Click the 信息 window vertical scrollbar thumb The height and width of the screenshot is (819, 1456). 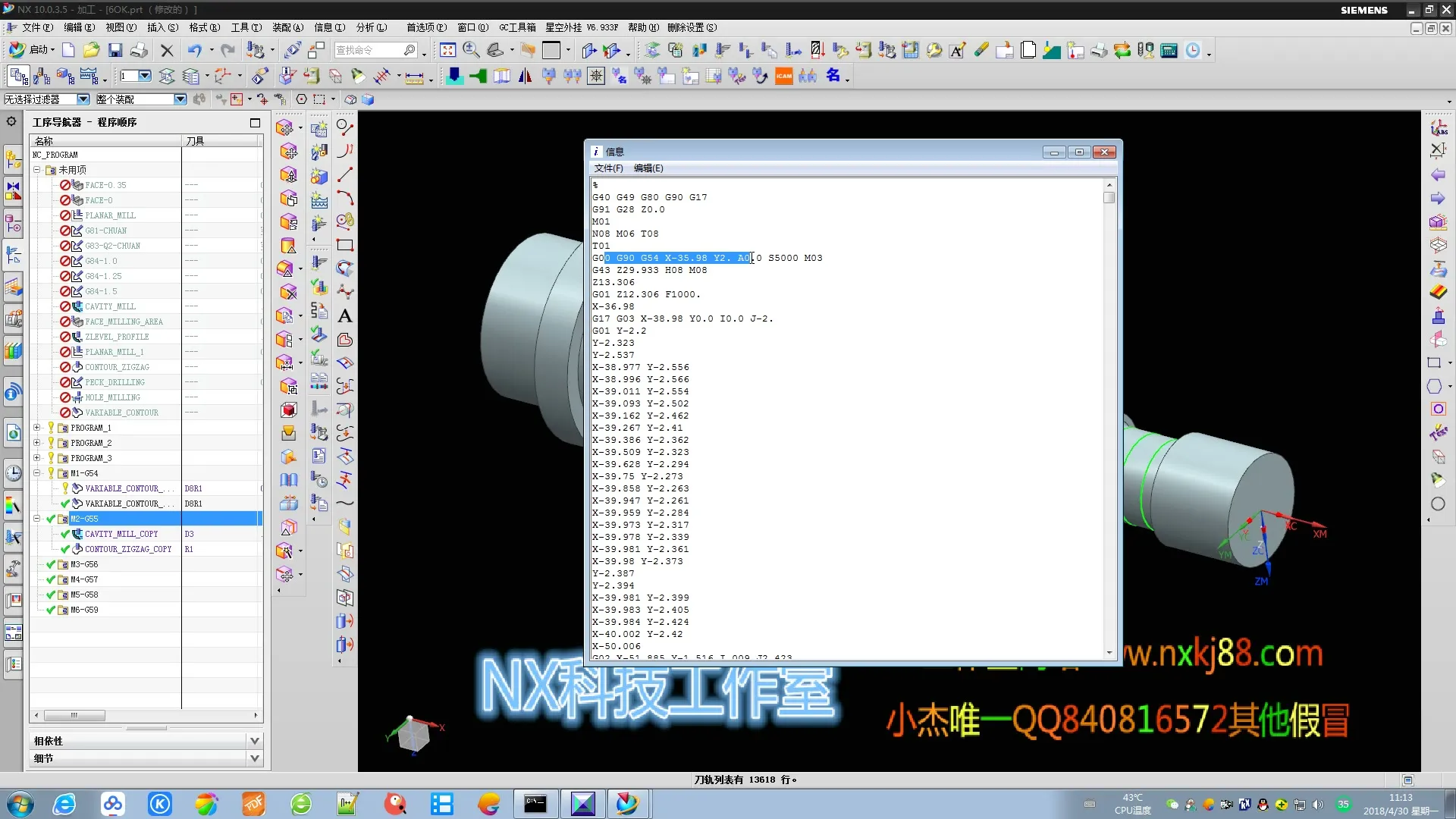(x=1109, y=198)
